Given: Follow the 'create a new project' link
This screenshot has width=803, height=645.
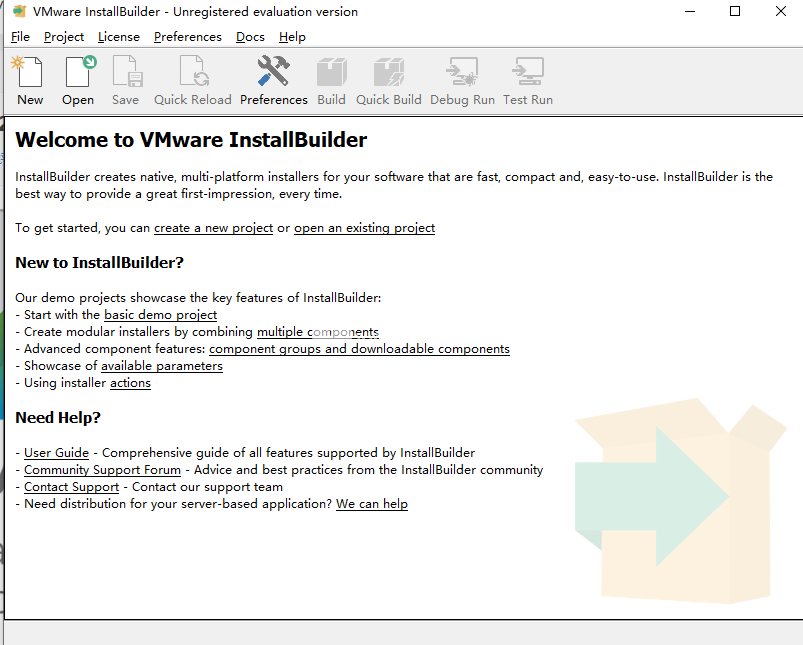Looking at the screenshot, I should [214, 228].
